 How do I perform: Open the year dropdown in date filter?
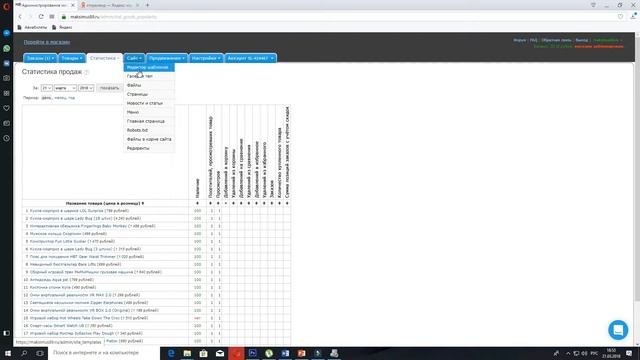[86, 88]
